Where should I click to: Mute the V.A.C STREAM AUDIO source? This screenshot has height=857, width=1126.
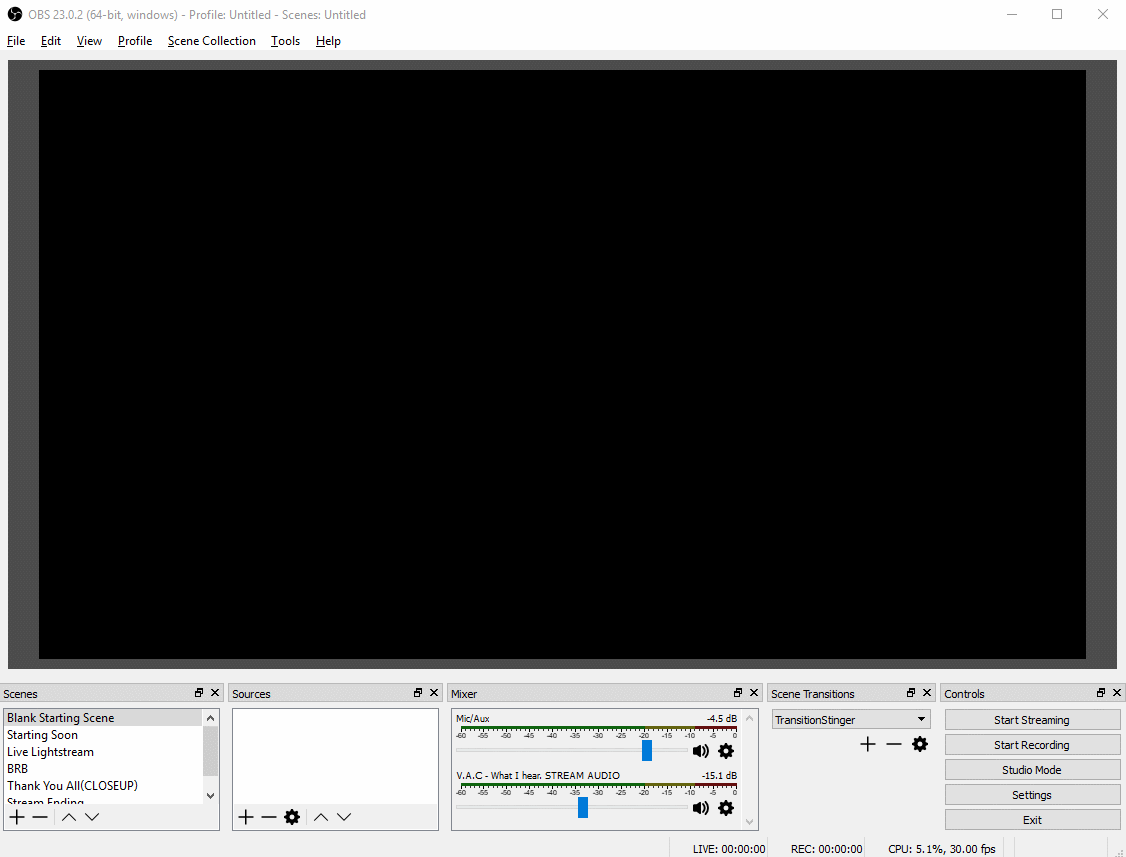[700, 807]
